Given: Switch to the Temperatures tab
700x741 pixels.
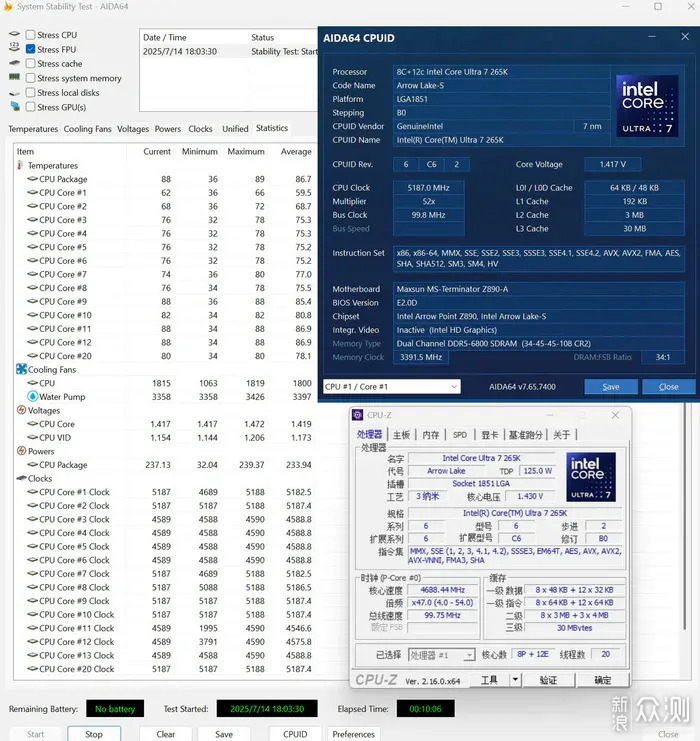Looking at the screenshot, I should tap(33, 129).
